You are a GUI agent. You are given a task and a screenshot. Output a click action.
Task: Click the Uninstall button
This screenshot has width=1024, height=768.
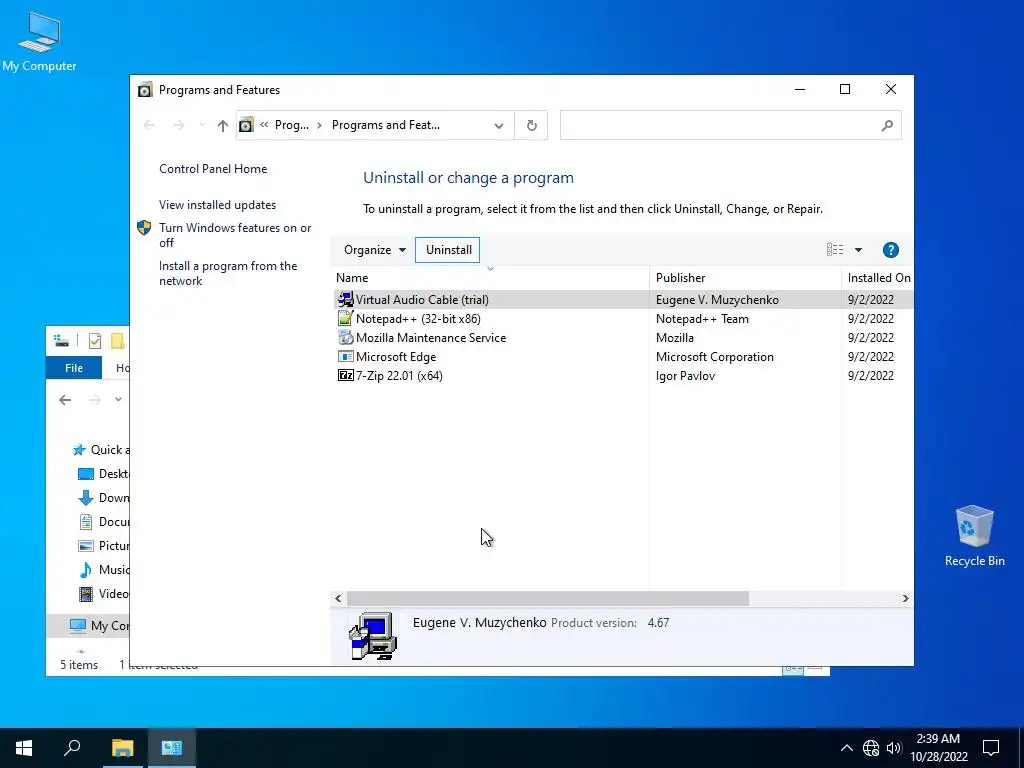448,250
